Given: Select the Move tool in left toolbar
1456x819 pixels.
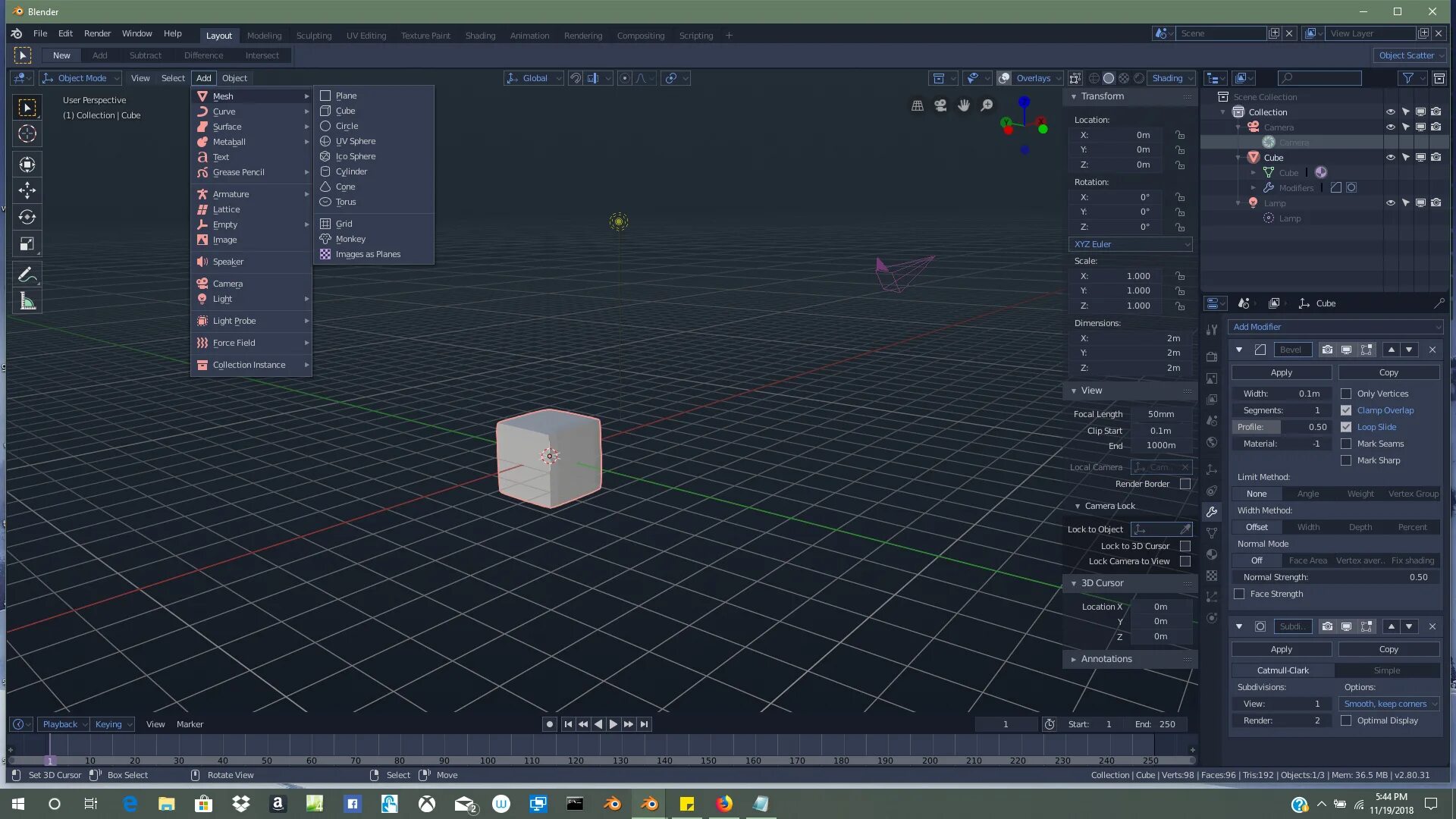Looking at the screenshot, I should pyautogui.click(x=27, y=190).
